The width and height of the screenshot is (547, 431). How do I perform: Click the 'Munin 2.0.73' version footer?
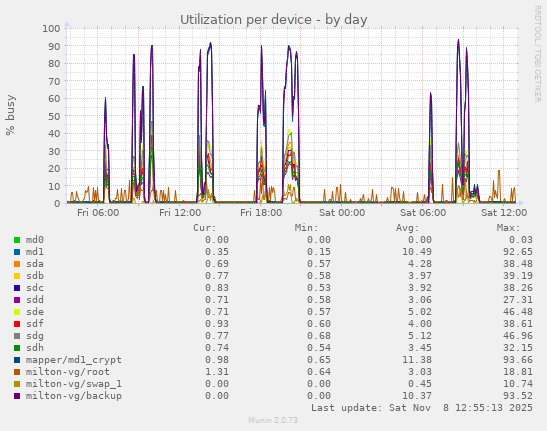tap(273, 420)
